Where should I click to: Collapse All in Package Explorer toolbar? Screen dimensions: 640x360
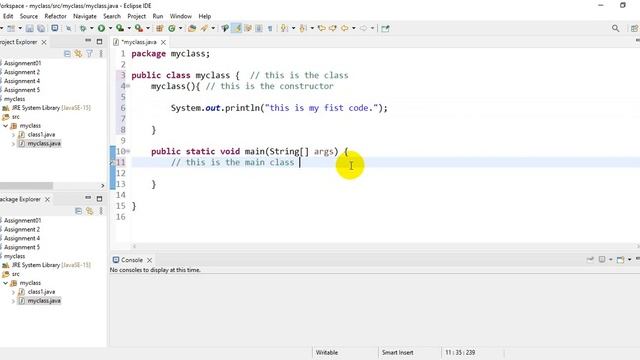tap(78, 211)
